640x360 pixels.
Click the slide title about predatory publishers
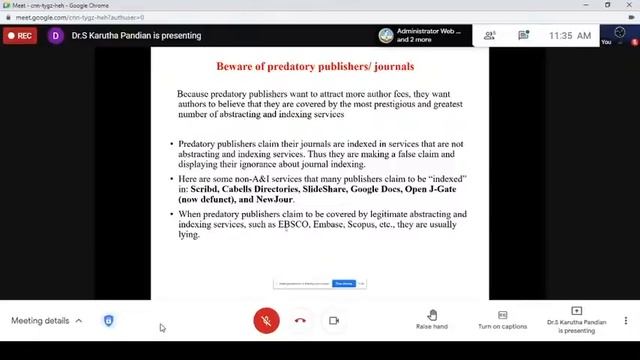(x=315, y=66)
